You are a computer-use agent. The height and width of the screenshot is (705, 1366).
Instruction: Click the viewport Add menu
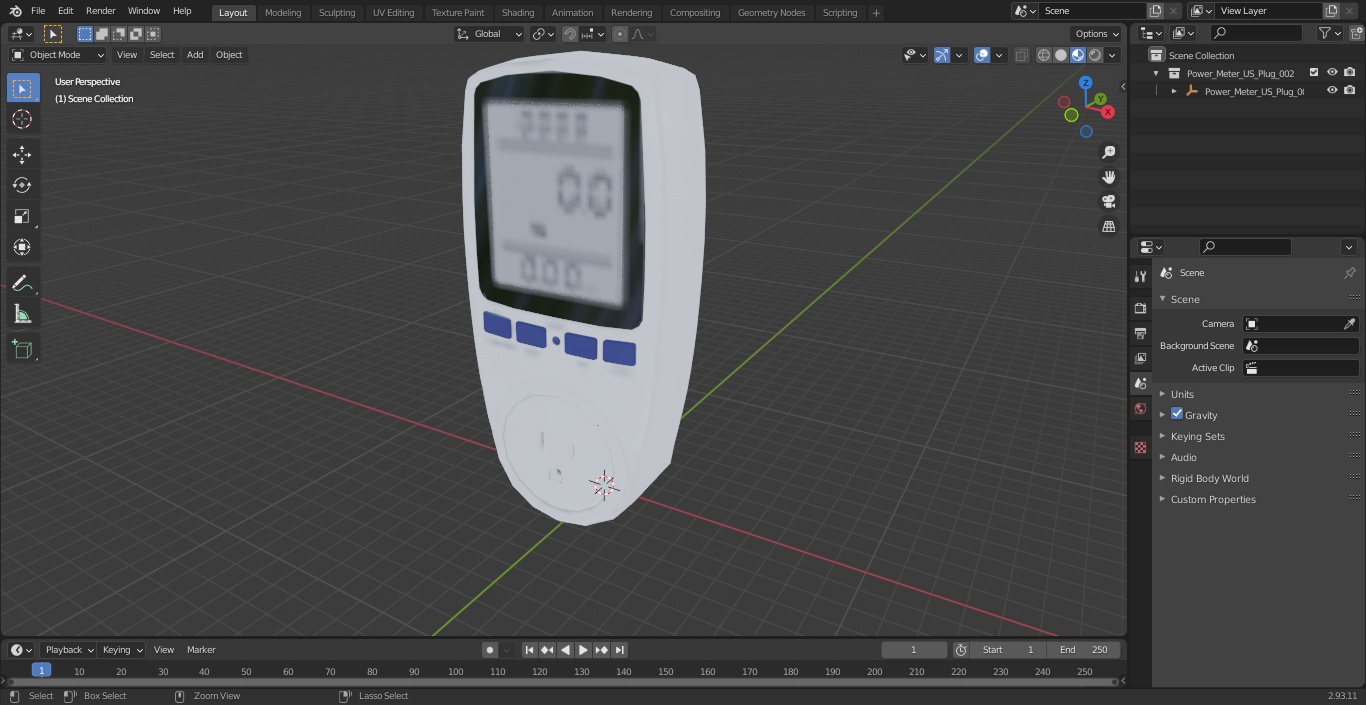point(195,55)
